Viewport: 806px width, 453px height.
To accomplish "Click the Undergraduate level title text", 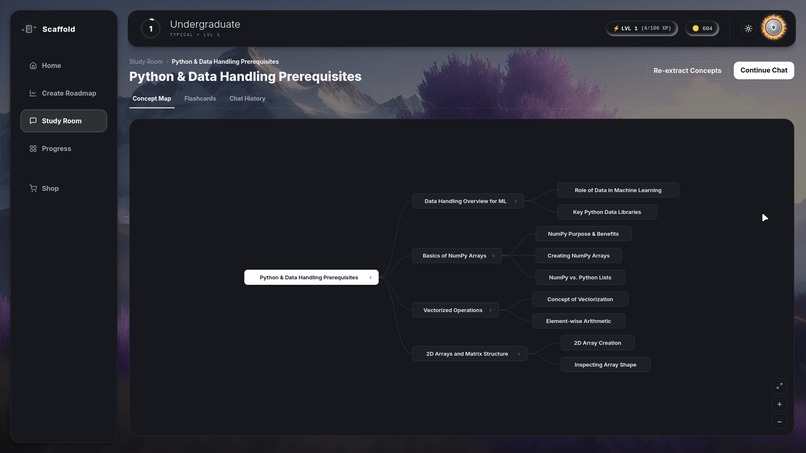I will pyautogui.click(x=205, y=24).
